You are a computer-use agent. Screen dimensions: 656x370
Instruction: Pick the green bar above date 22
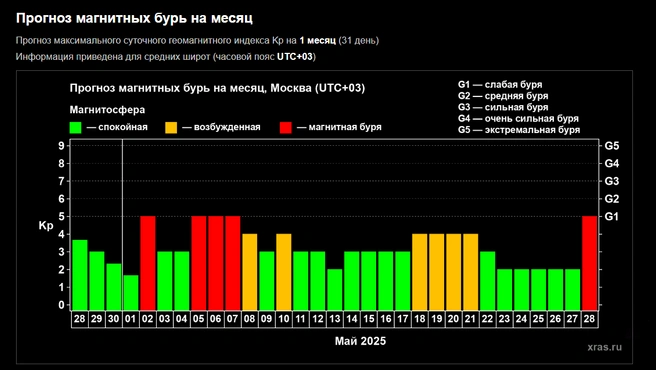[488, 280]
